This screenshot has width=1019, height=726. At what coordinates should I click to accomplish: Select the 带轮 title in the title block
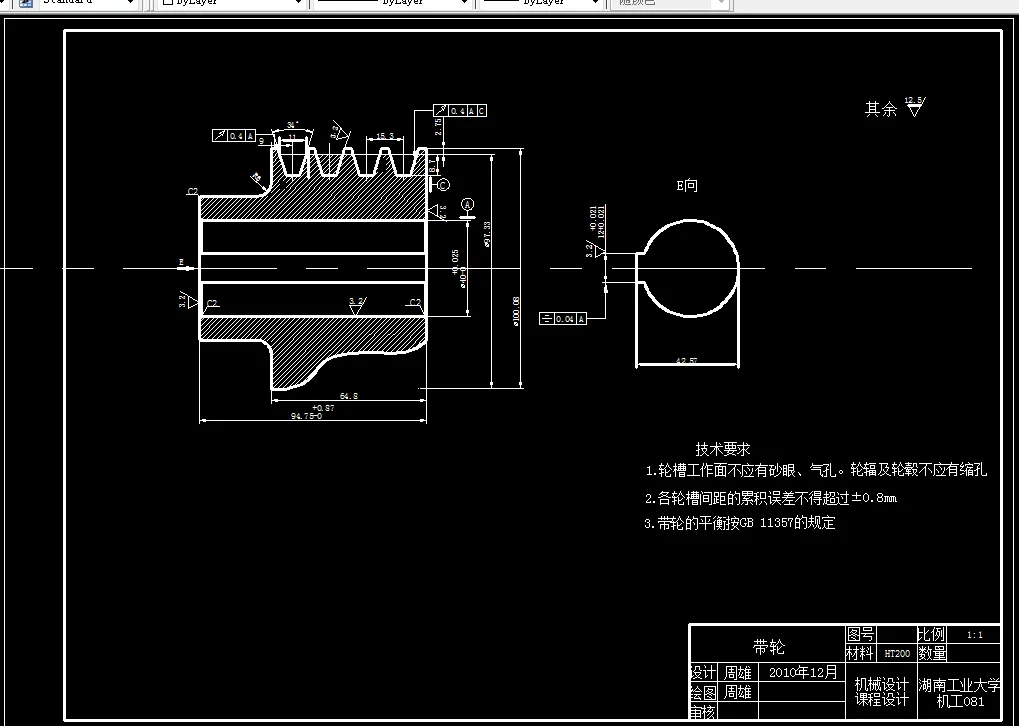769,647
